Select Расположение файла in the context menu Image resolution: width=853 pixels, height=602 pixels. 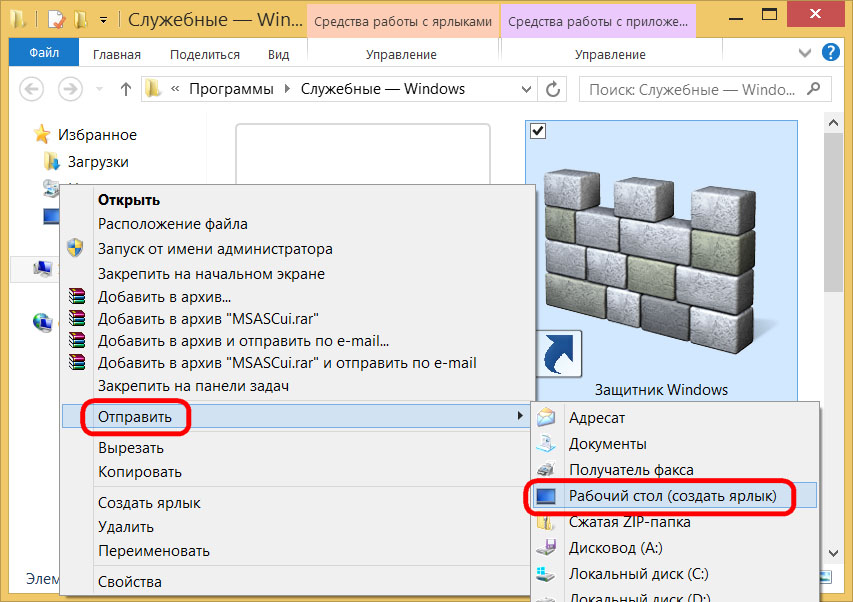point(296,224)
